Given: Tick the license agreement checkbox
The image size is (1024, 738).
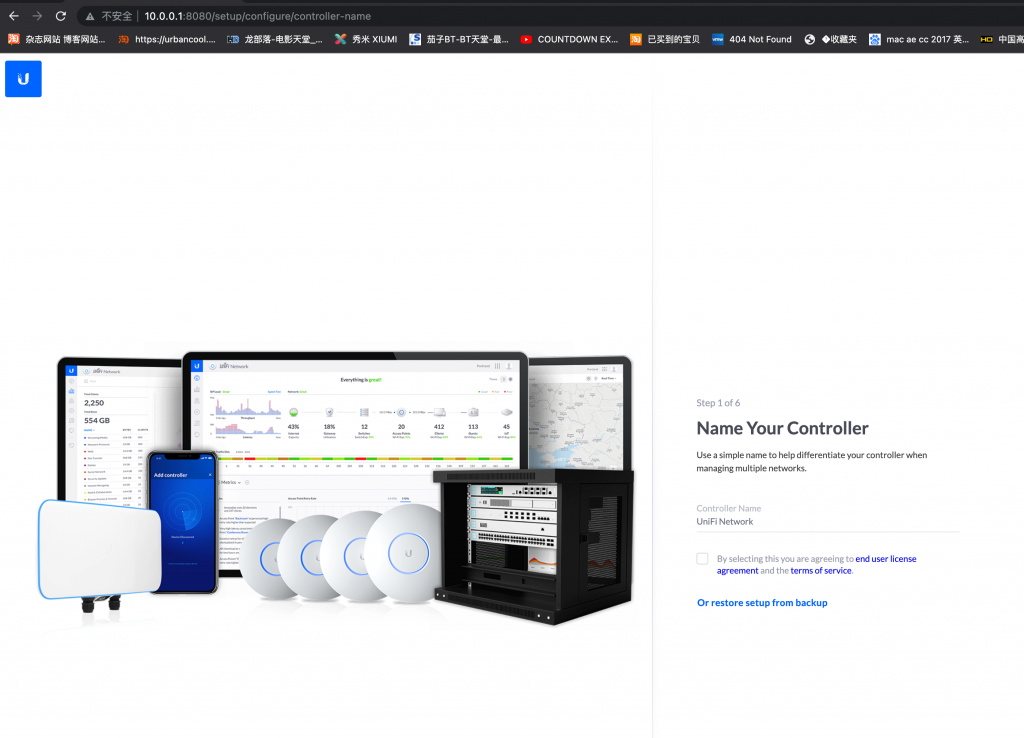Looking at the screenshot, I should click(702, 558).
